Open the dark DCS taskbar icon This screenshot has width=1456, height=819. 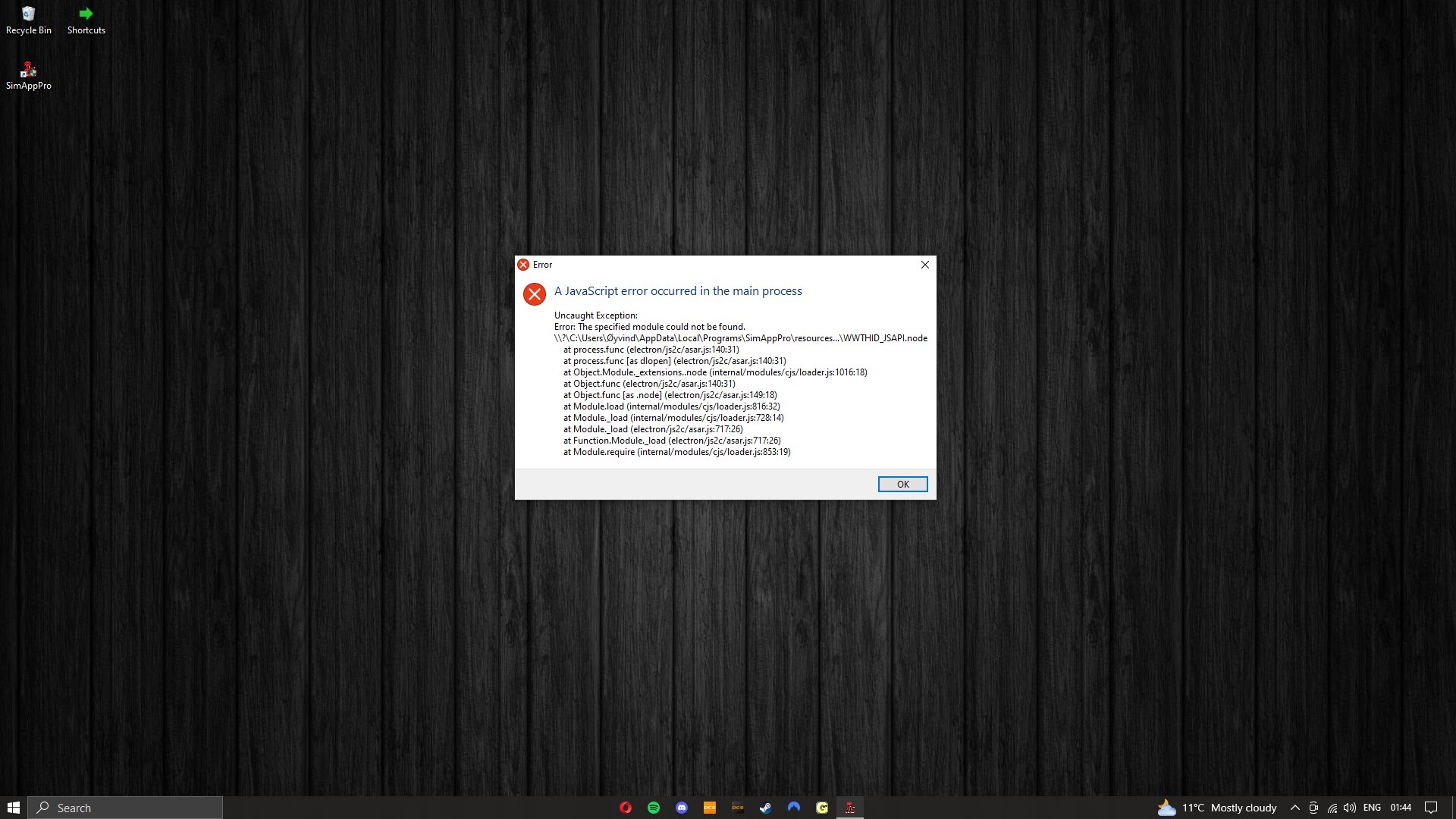(x=738, y=808)
